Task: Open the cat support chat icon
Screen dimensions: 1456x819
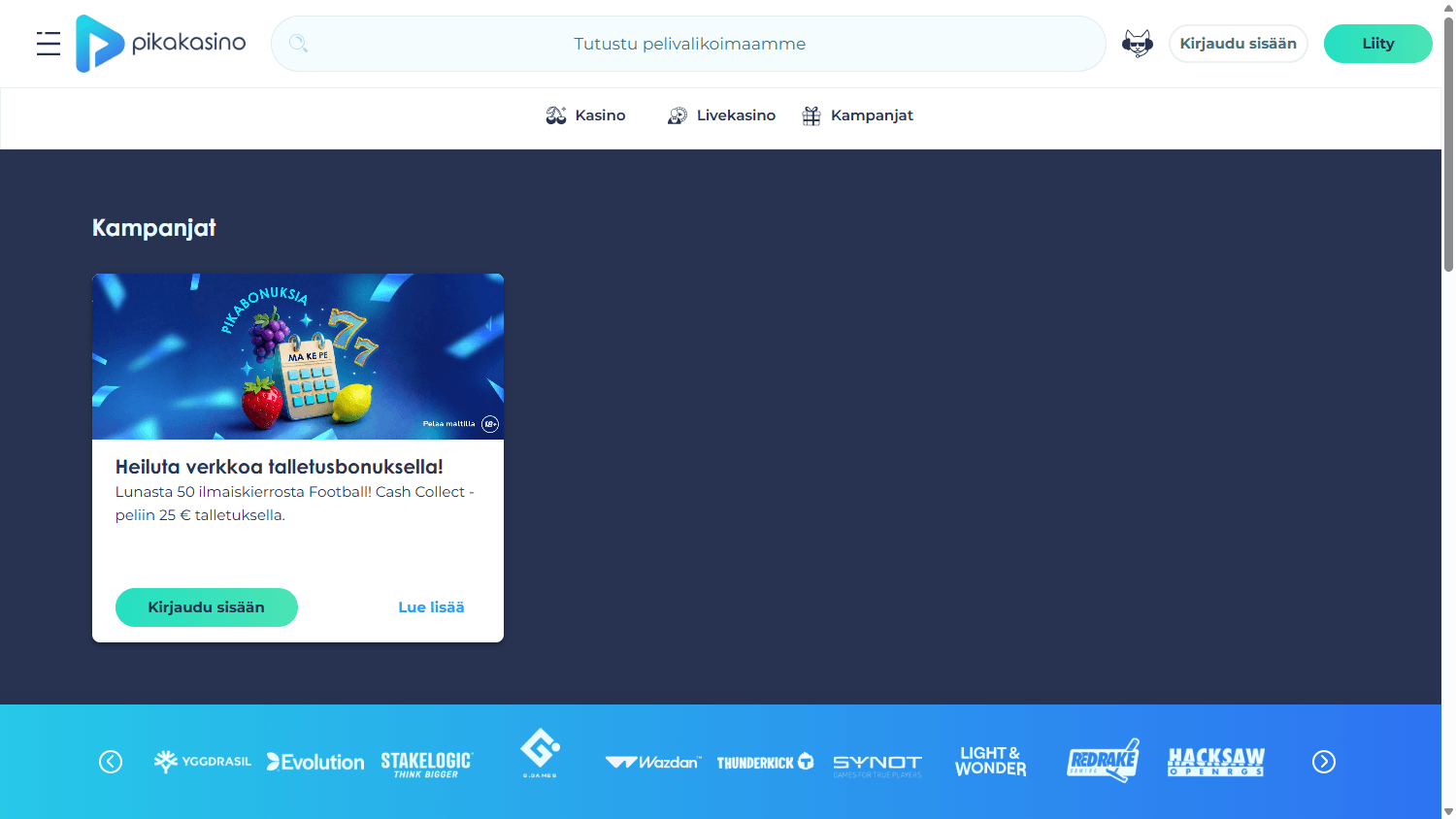Action: [1137, 44]
